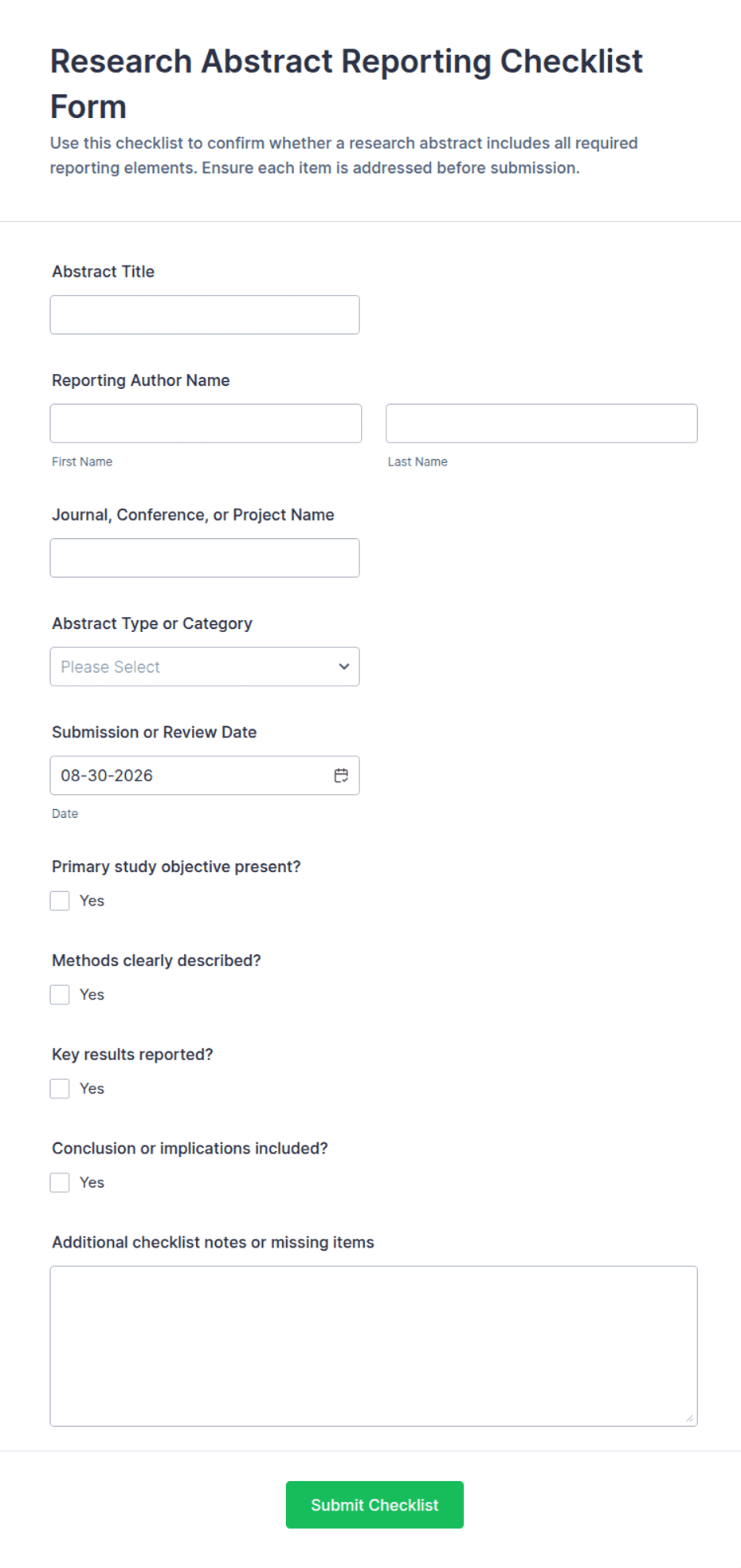This screenshot has height=1568, width=741.
Task: Select the Last Name input box
Action: tap(542, 423)
